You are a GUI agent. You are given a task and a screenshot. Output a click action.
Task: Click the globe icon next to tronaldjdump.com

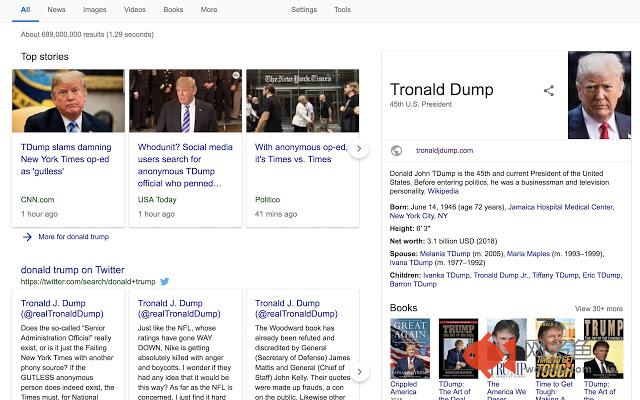[396, 151]
